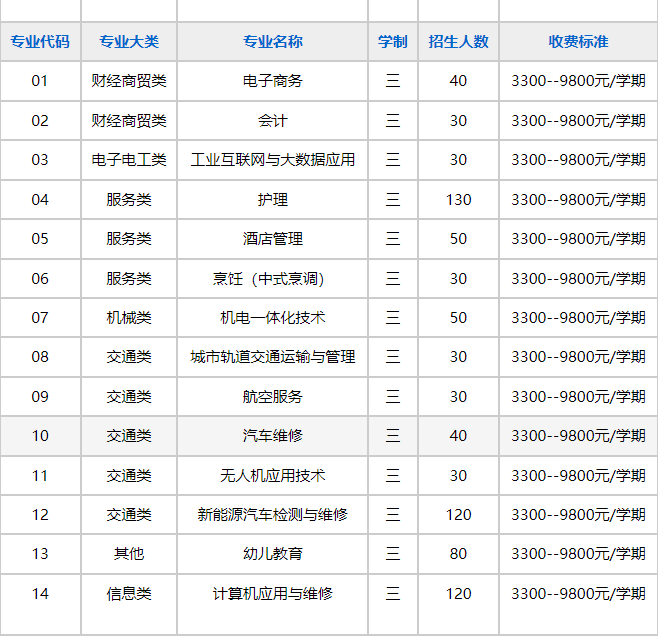
Task: Click the 学制 column header
Action: [392, 42]
